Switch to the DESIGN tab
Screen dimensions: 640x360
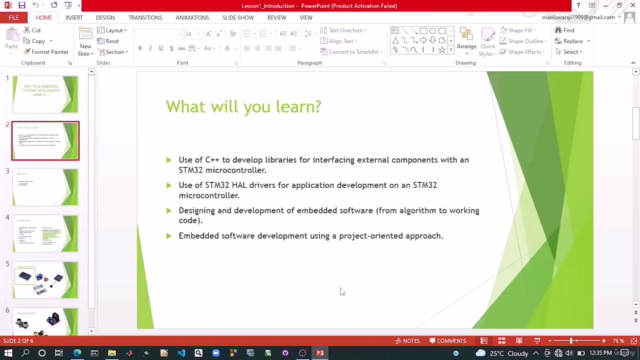(x=105, y=18)
